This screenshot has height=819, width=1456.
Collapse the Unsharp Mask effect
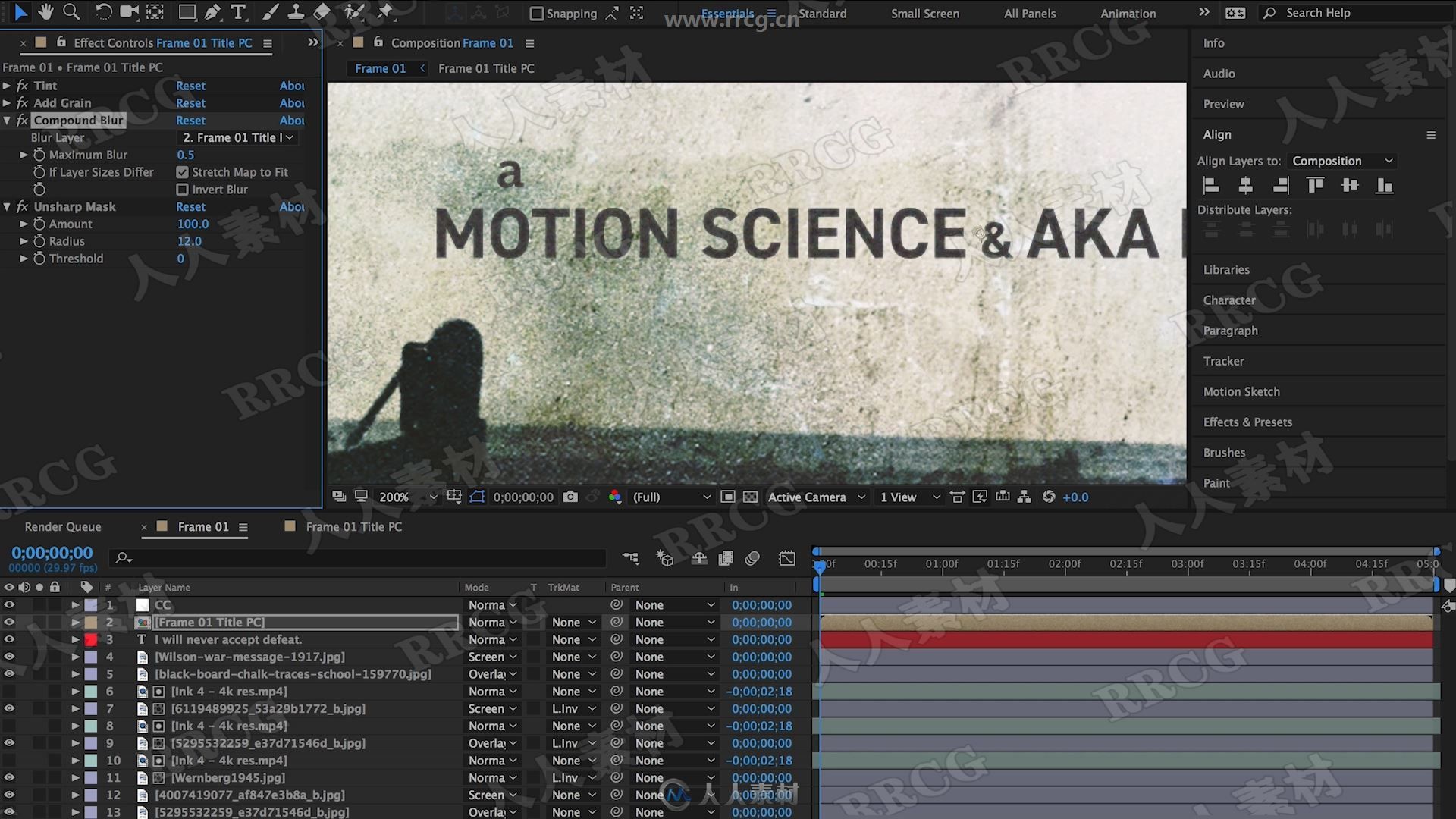tap(7, 206)
